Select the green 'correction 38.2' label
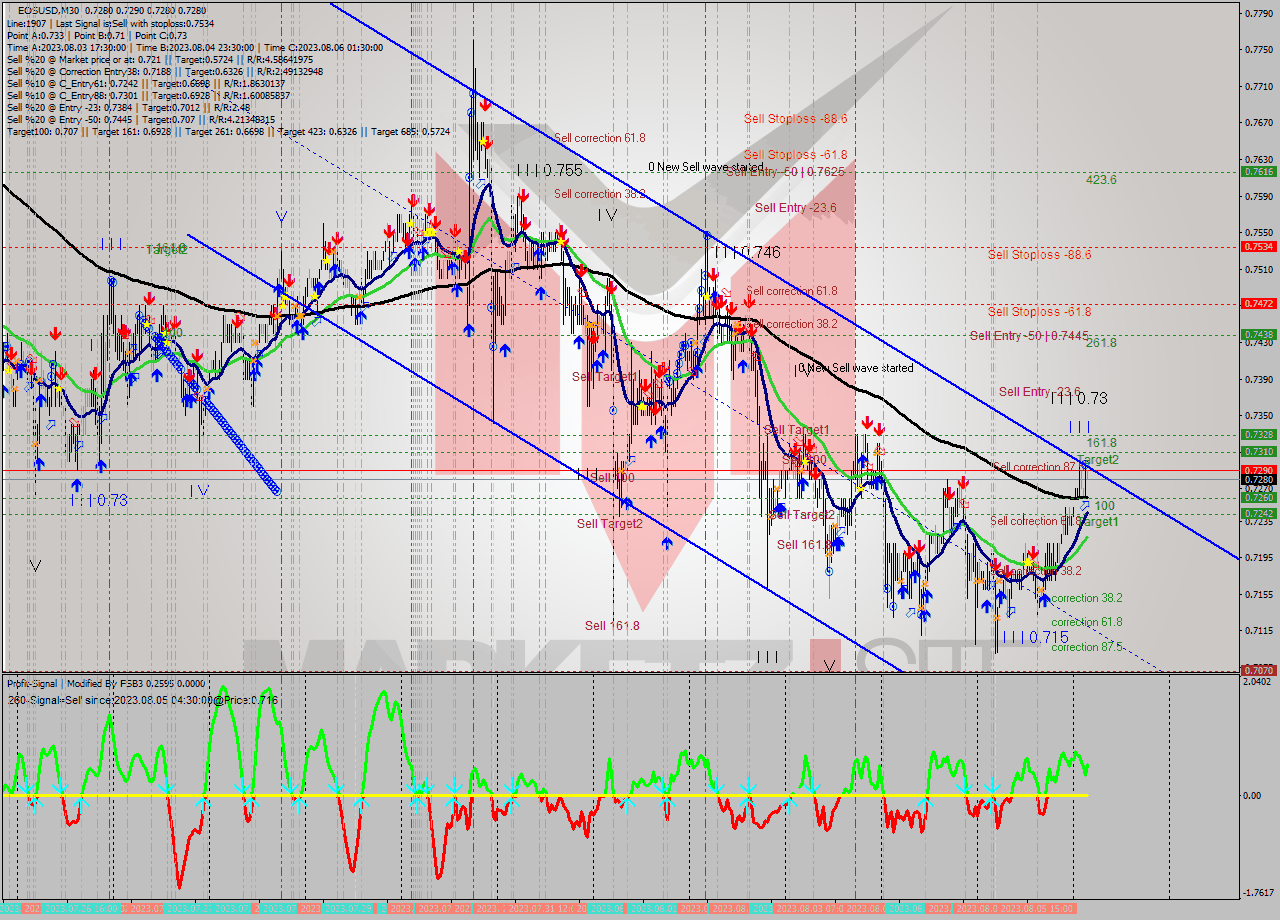This screenshot has width=1280, height=920. [x=1087, y=598]
